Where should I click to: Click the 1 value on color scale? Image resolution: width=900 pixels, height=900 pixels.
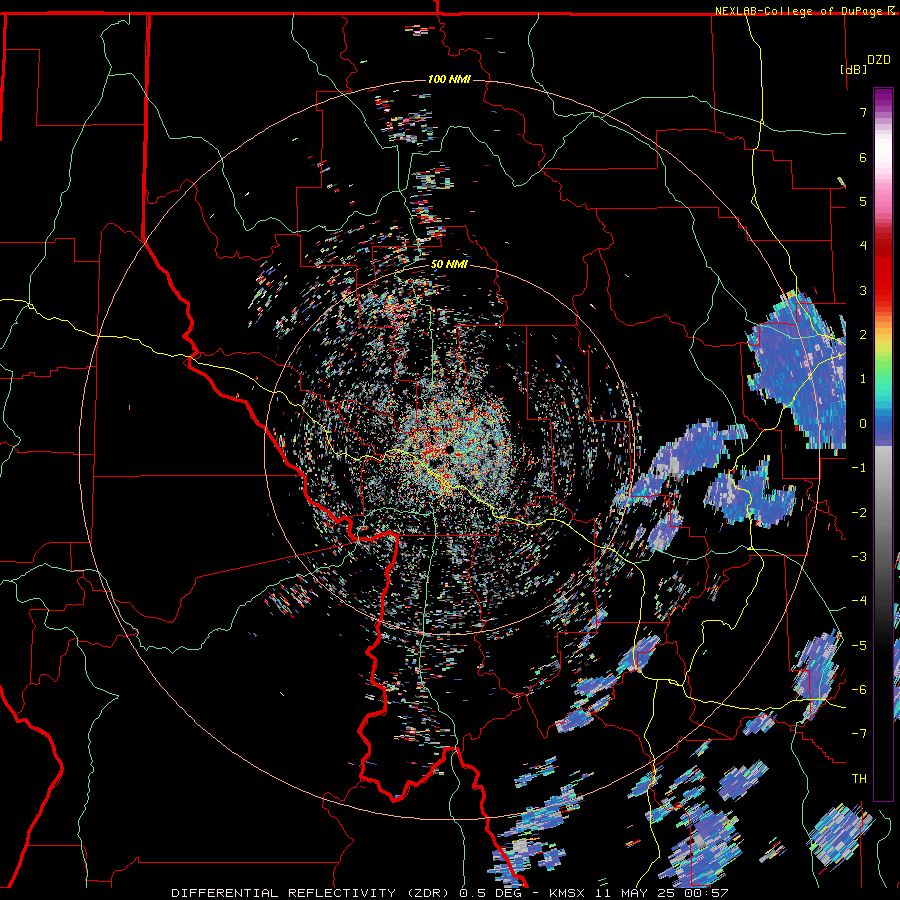863,379
